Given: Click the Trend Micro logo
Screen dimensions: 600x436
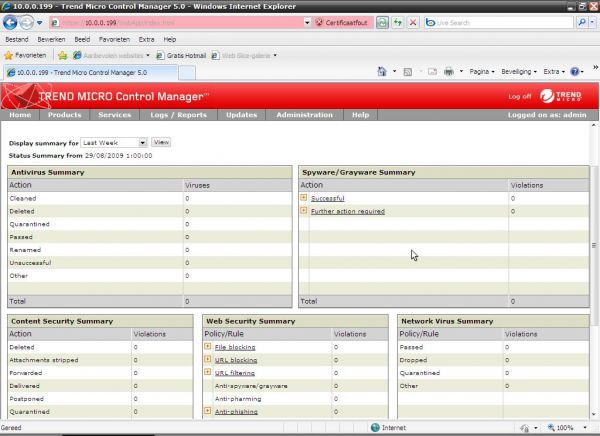Looking at the screenshot, I should point(561,96).
